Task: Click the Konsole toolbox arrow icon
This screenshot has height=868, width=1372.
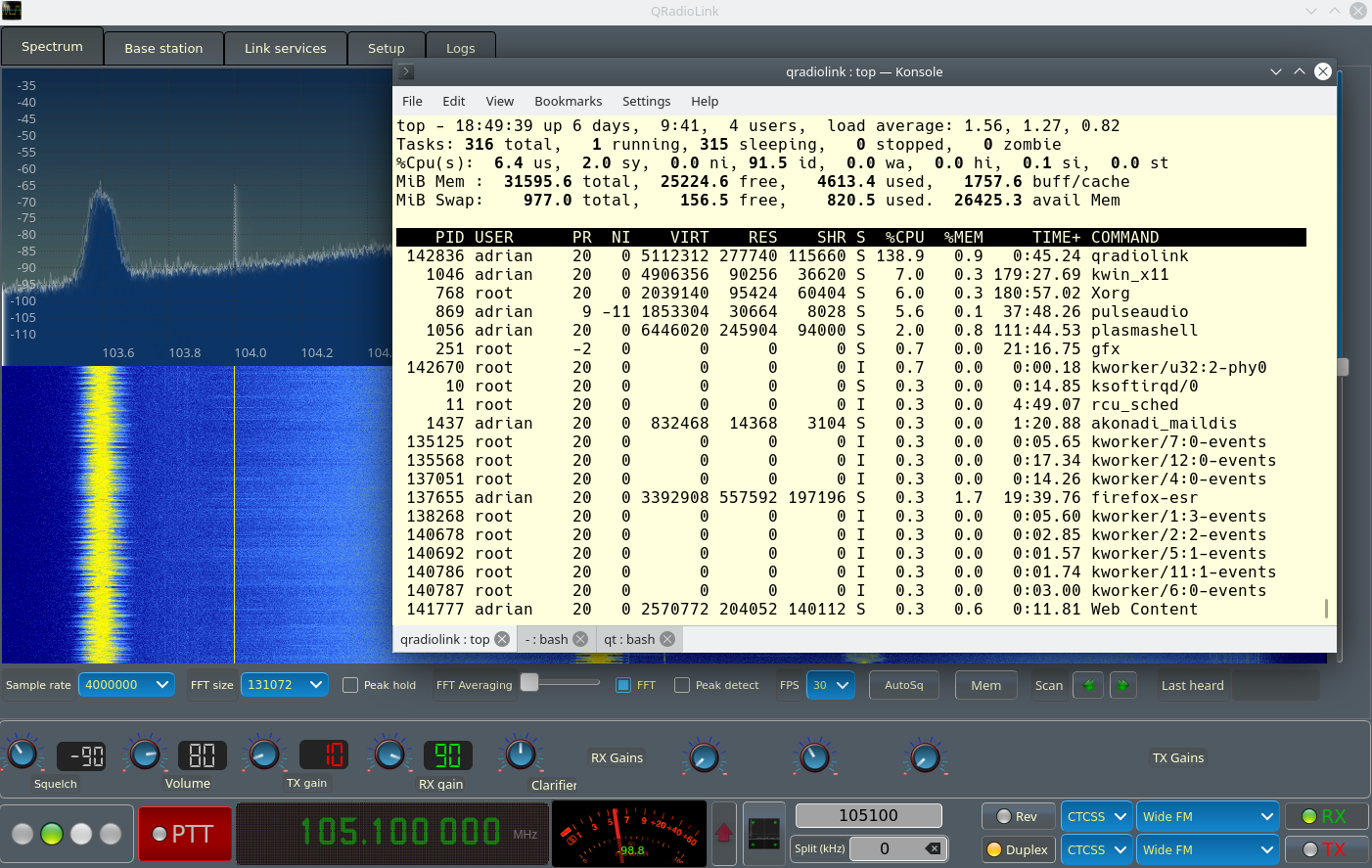Action: 404,71
